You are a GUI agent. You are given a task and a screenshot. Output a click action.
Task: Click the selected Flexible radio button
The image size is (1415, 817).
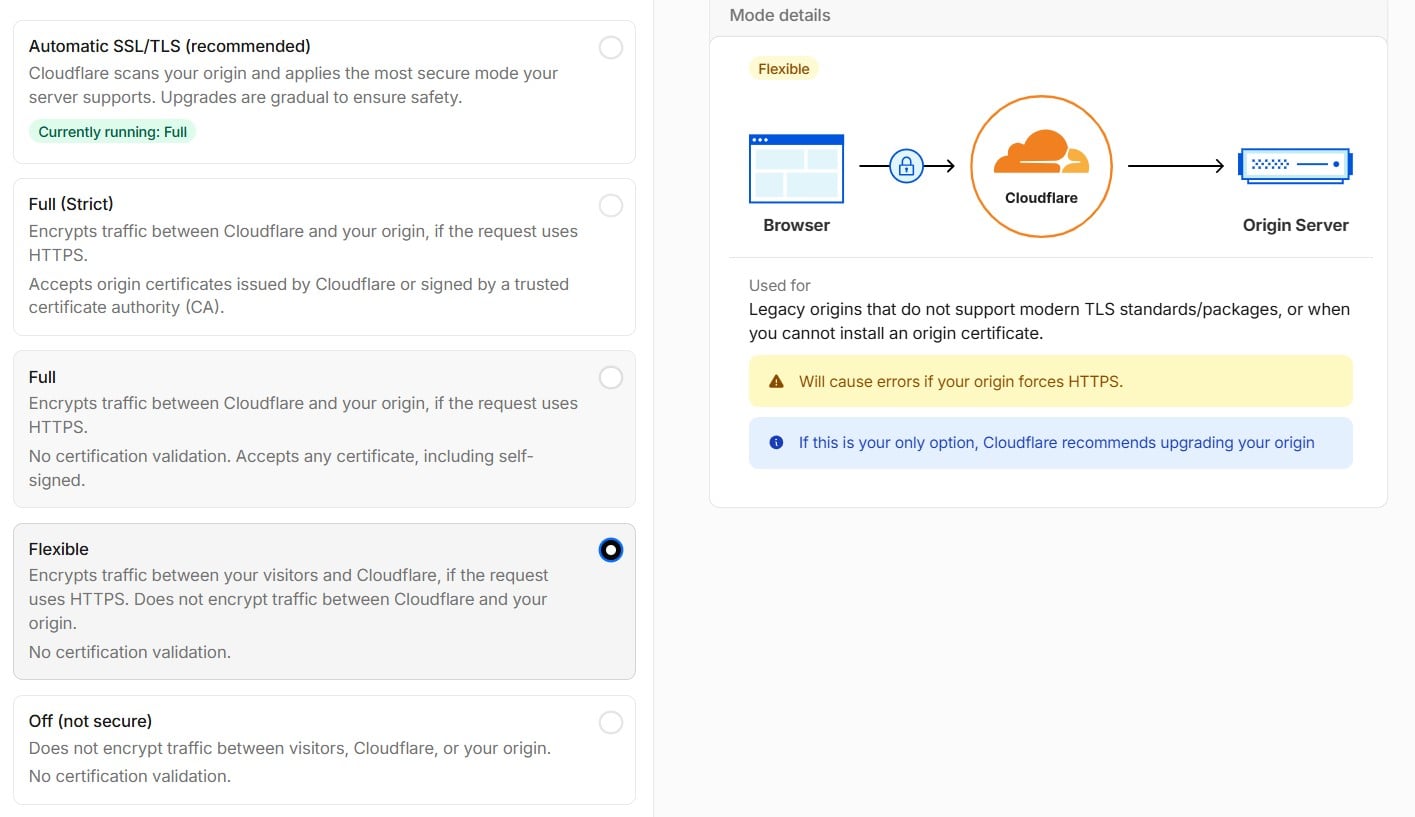coord(610,550)
